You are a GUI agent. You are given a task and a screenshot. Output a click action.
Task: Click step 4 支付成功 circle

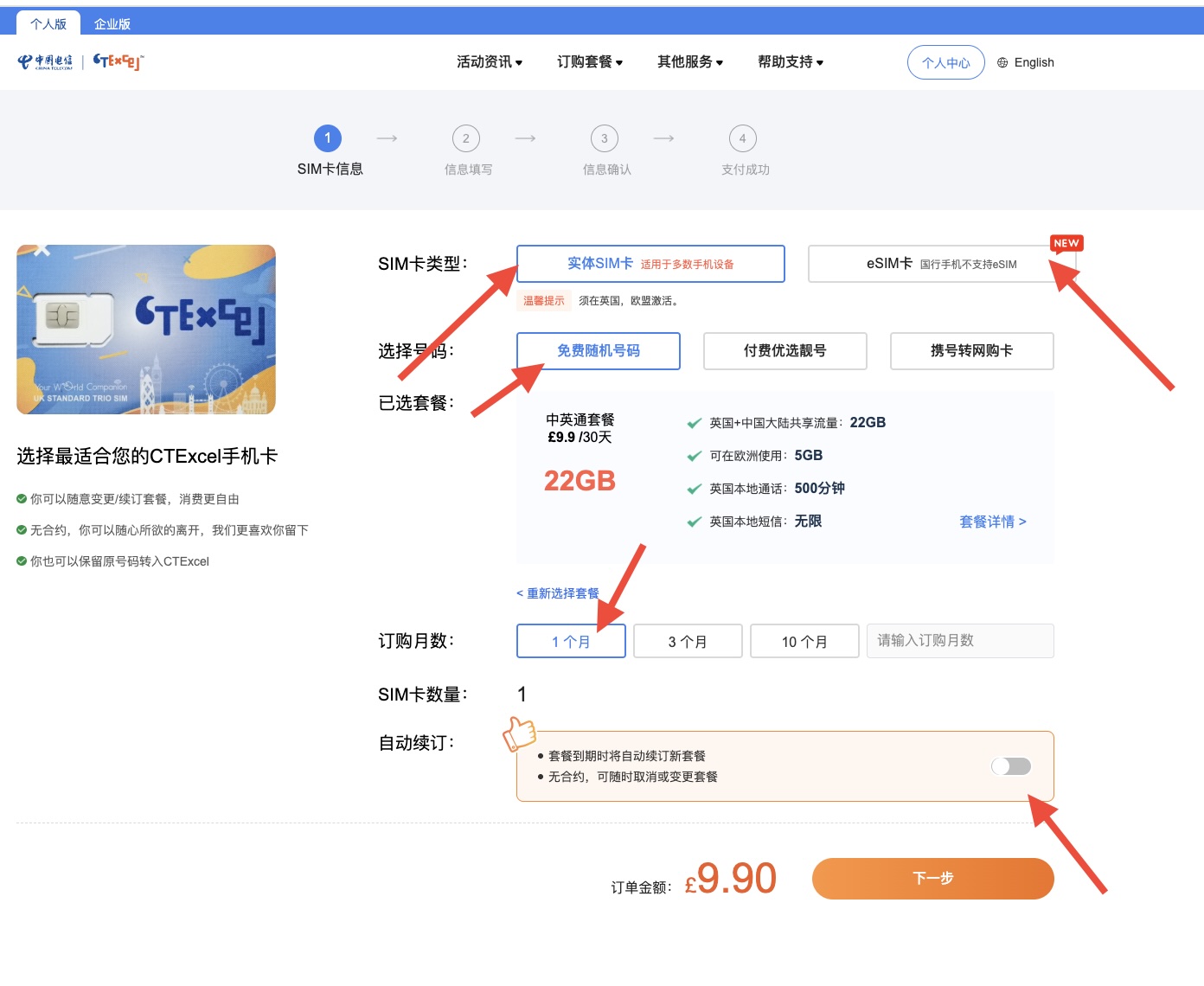pos(743,138)
